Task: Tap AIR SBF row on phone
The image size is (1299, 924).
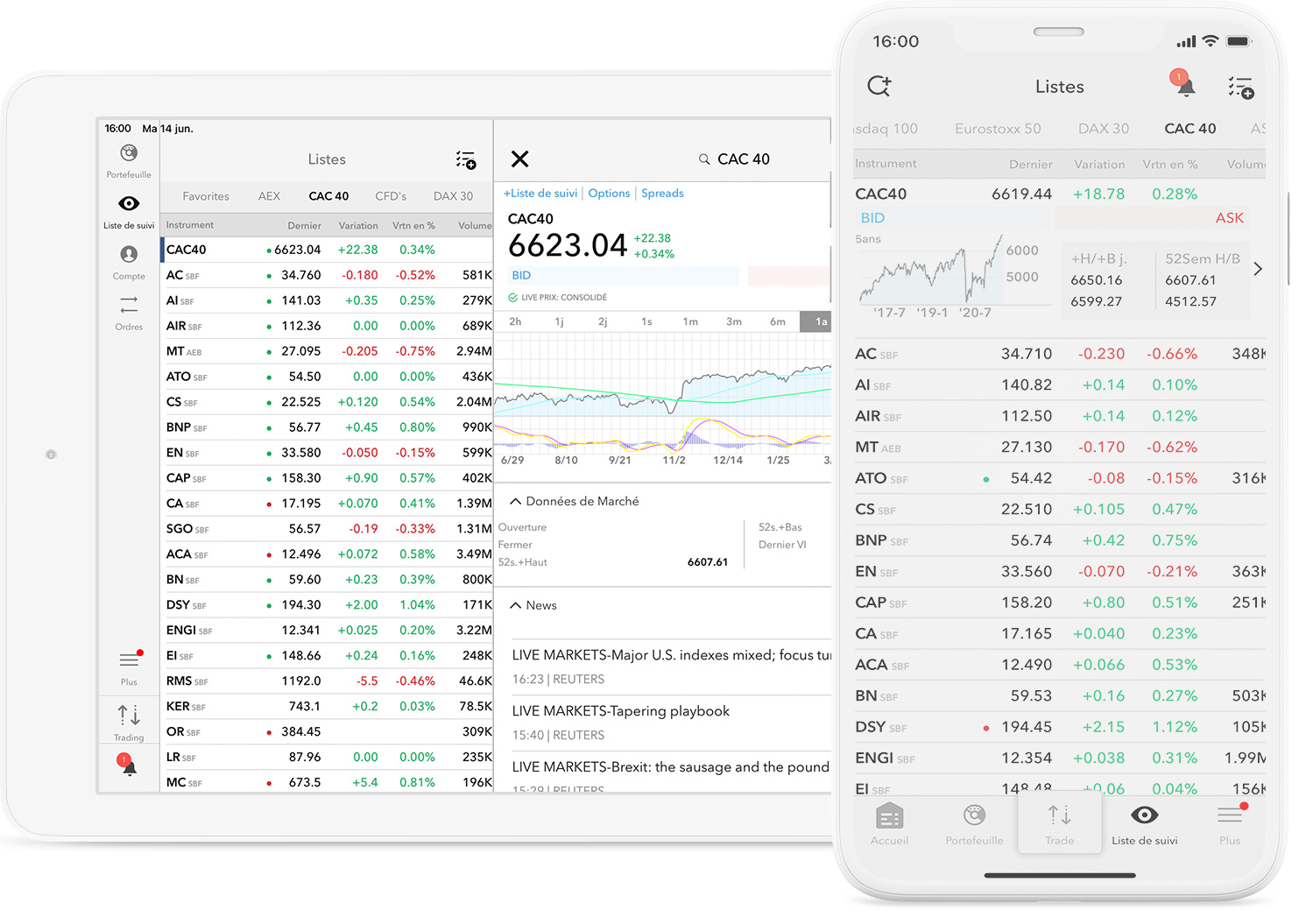Action: tap(1060, 416)
